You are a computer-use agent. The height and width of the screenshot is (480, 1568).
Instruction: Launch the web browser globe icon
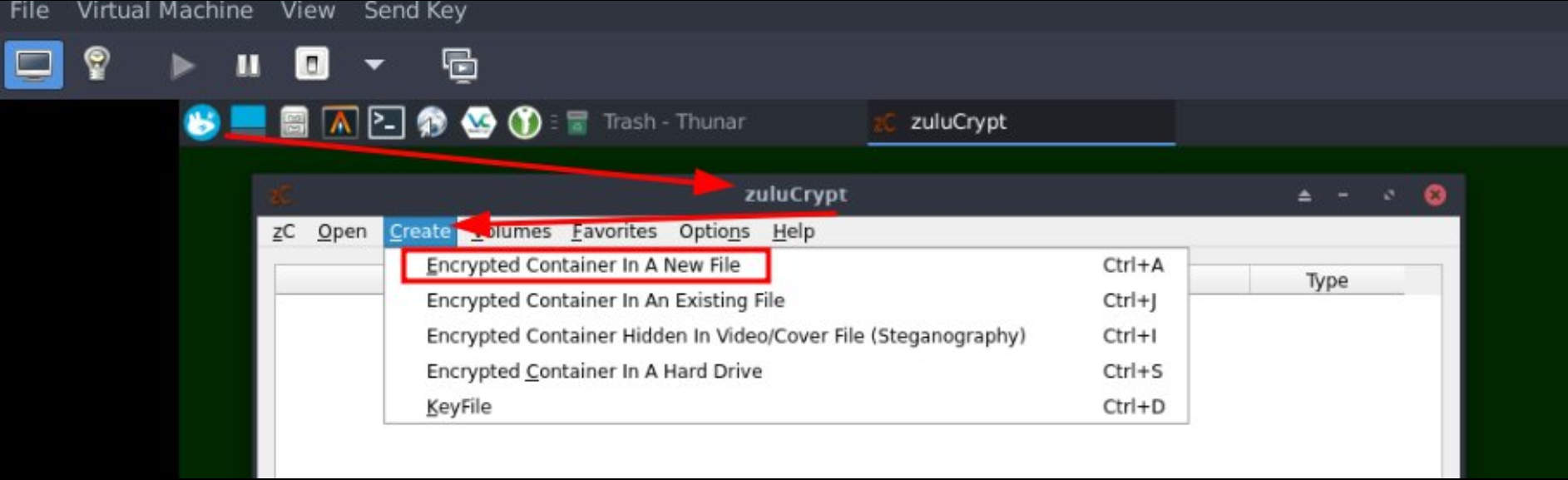432,122
